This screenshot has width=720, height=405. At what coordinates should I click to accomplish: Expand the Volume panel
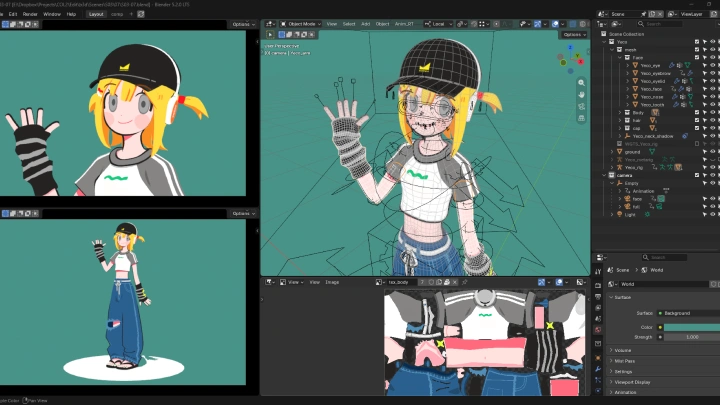[611, 350]
